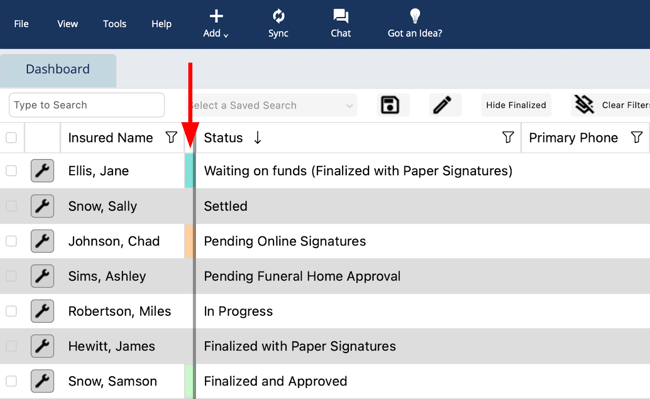Click the Clear Filters icon
The height and width of the screenshot is (399, 650).
pyautogui.click(x=584, y=104)
